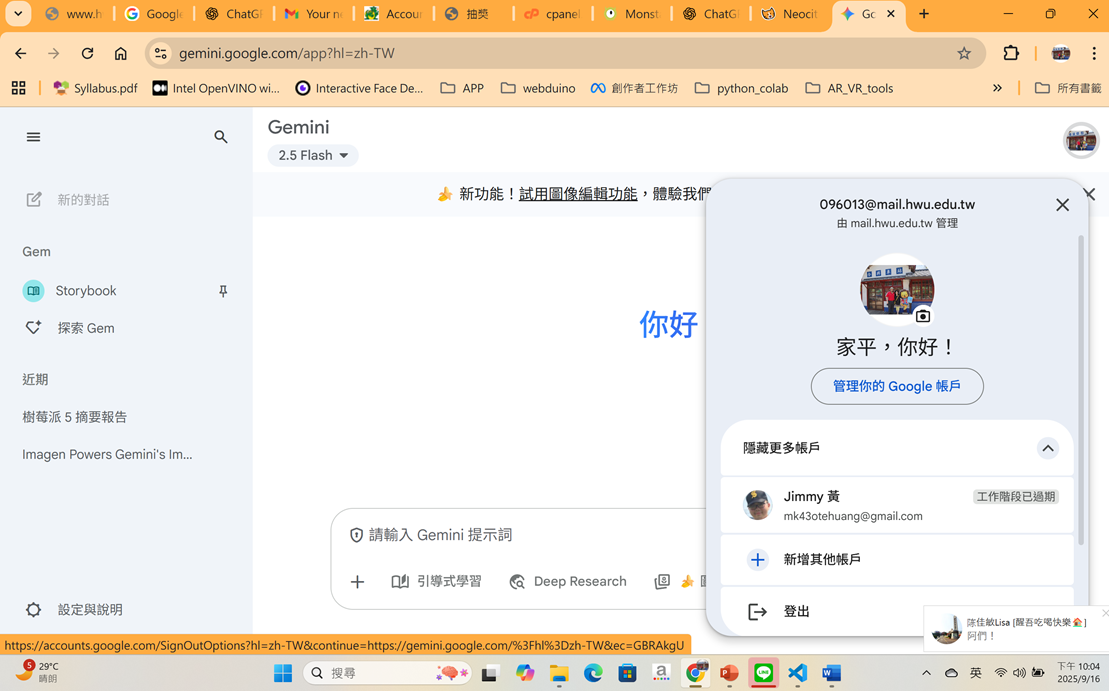Switch to the Neocit browser tab
This screenshot has height=691, width=1109.
click(x=790, y=13)
